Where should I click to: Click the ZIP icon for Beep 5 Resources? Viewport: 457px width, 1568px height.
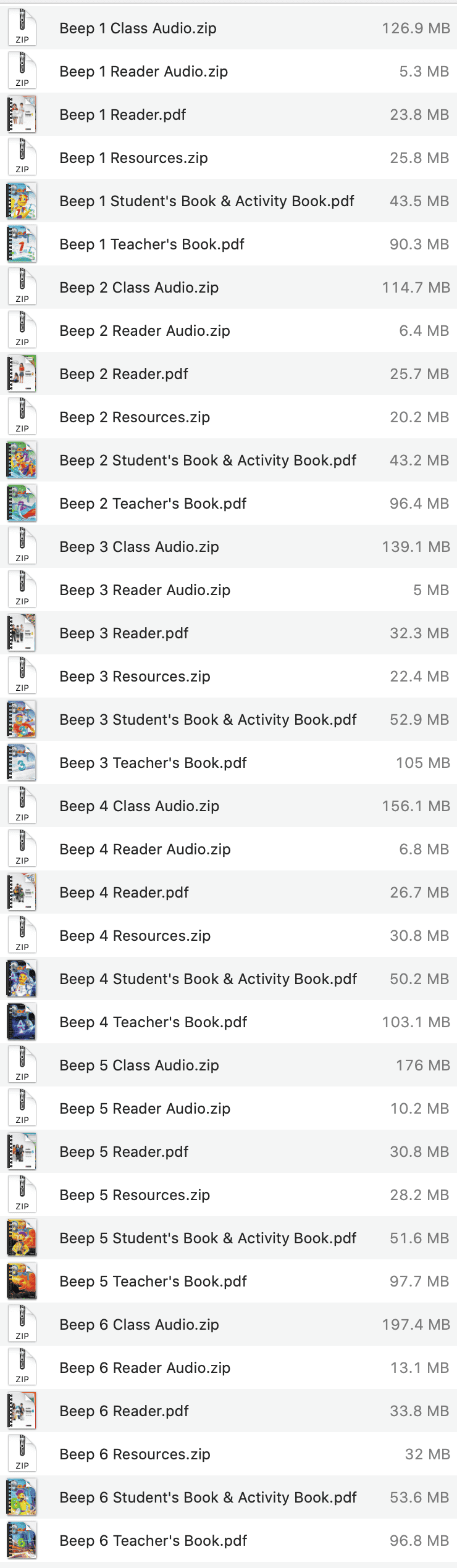tap(22, 1195)
